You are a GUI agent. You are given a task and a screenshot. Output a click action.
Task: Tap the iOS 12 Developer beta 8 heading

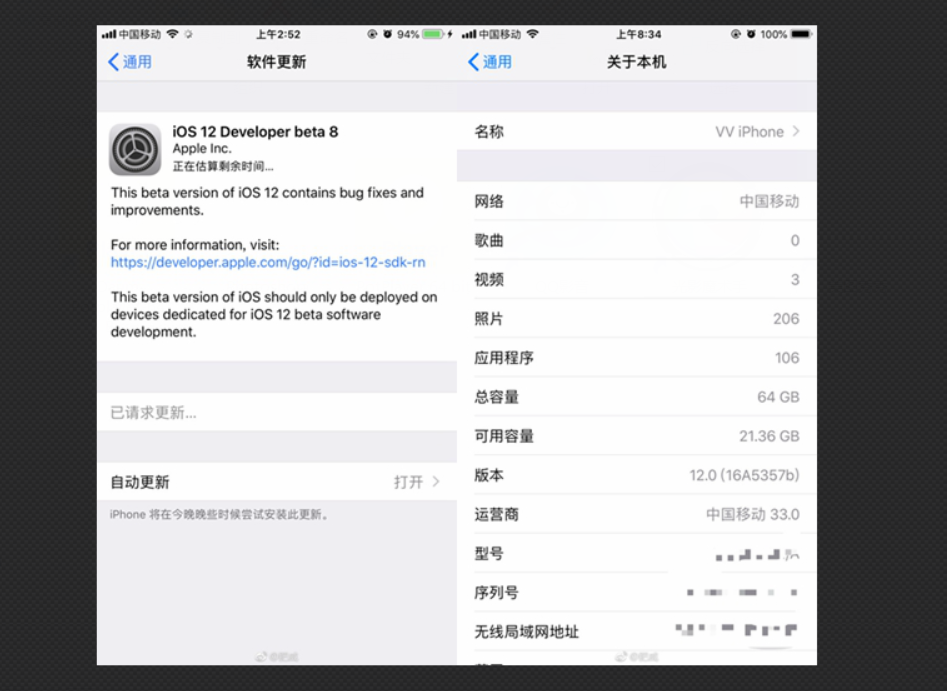coord(255,132)
